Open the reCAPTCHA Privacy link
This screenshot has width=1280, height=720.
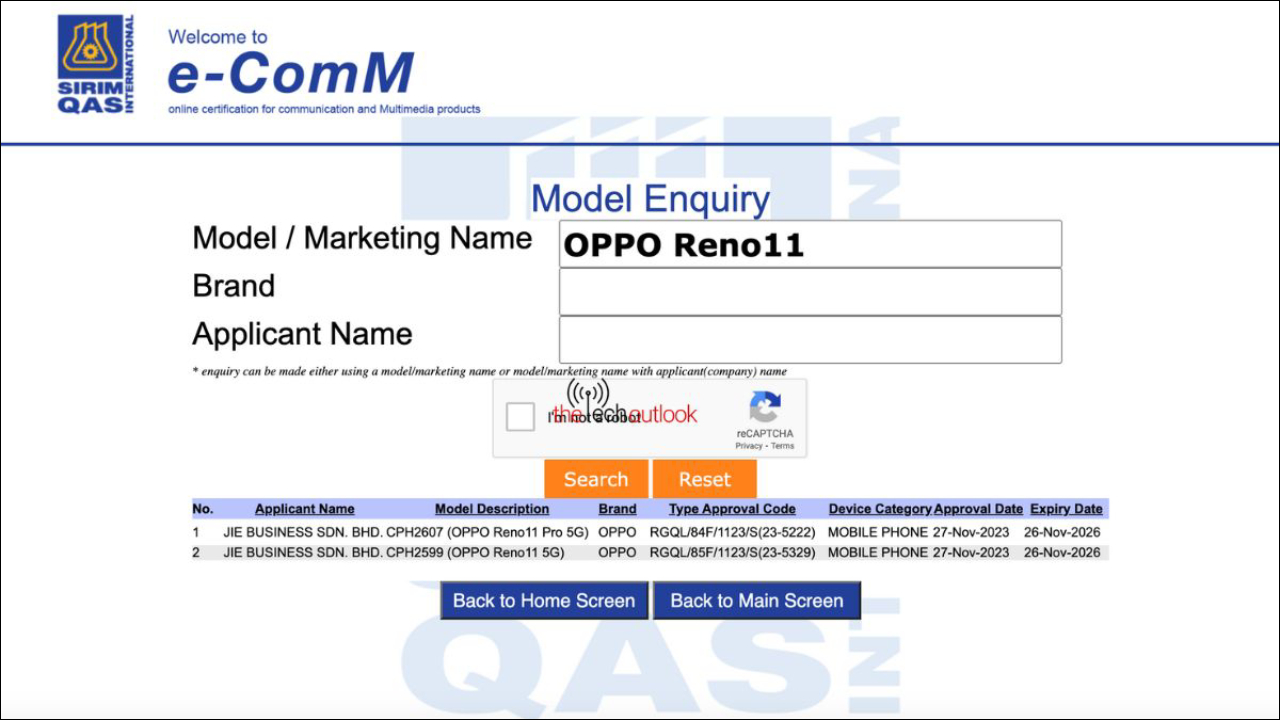coord(749,446)
